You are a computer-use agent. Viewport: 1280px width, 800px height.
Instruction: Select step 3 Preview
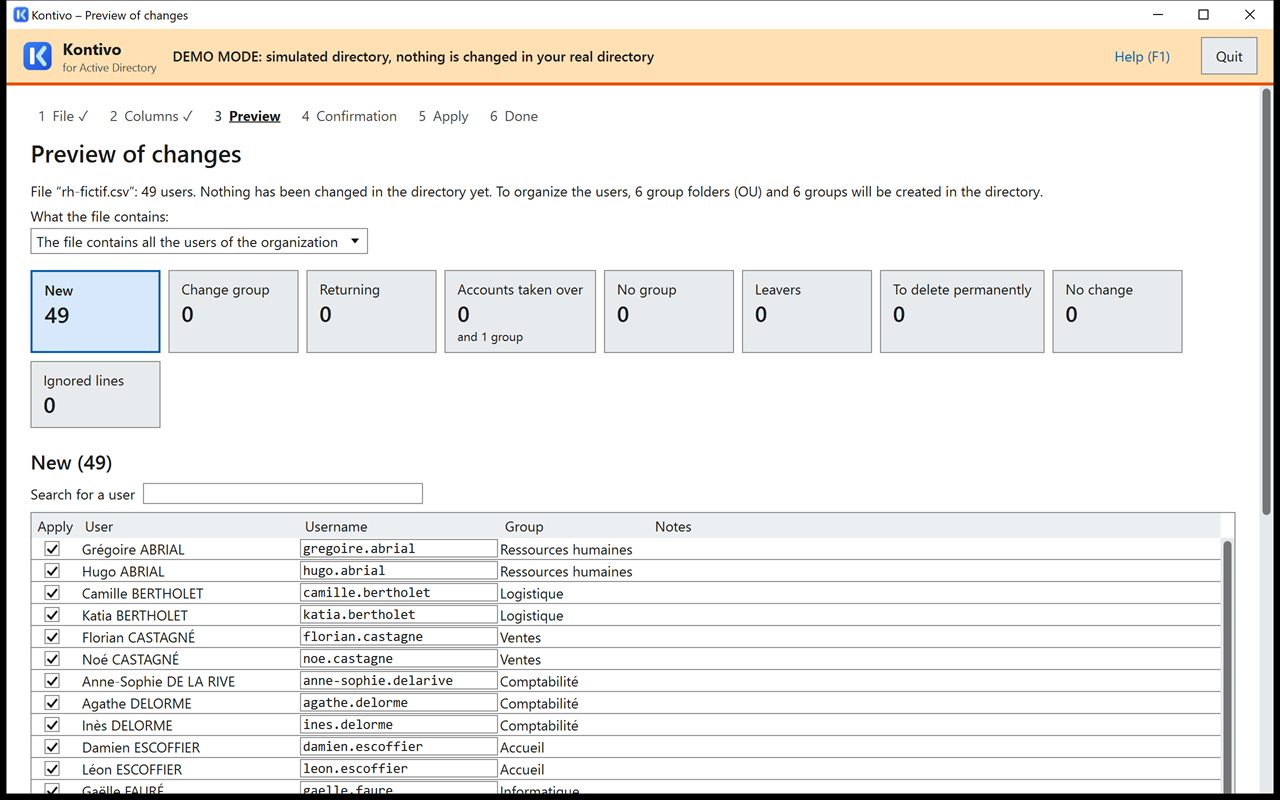tap(247, 116)
